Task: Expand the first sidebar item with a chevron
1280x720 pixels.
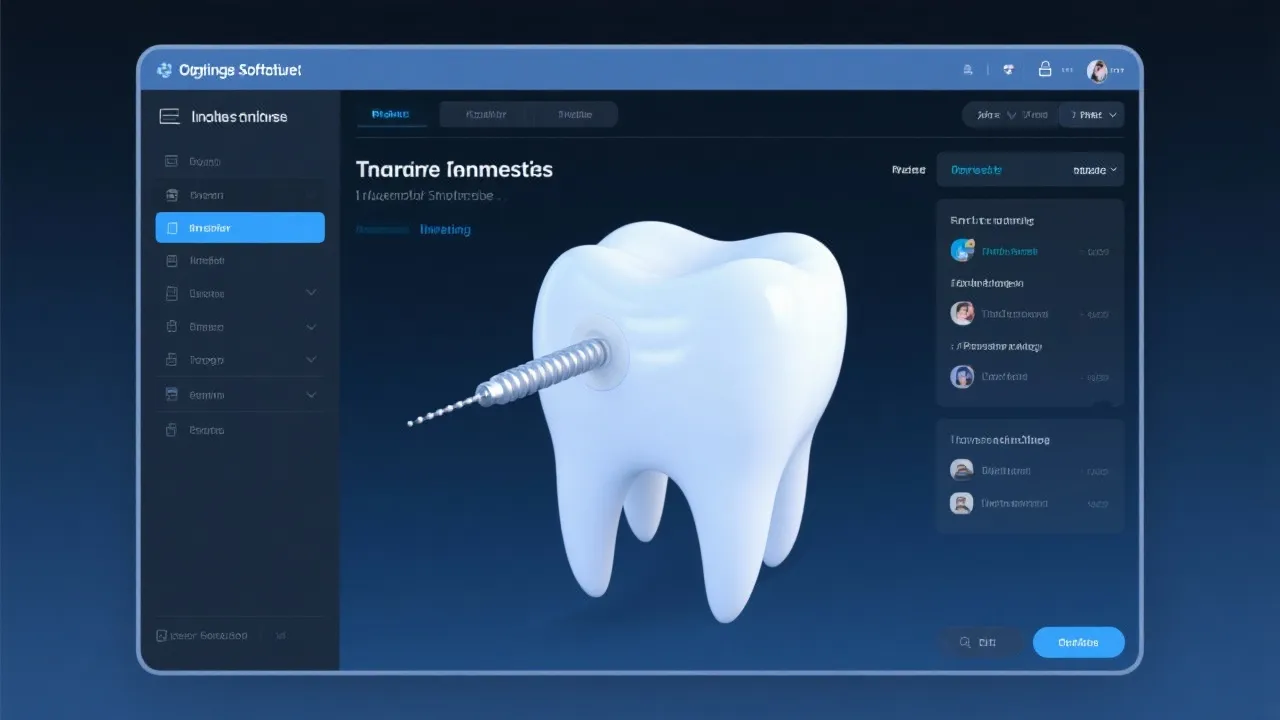Action: (x=311, y=293)
